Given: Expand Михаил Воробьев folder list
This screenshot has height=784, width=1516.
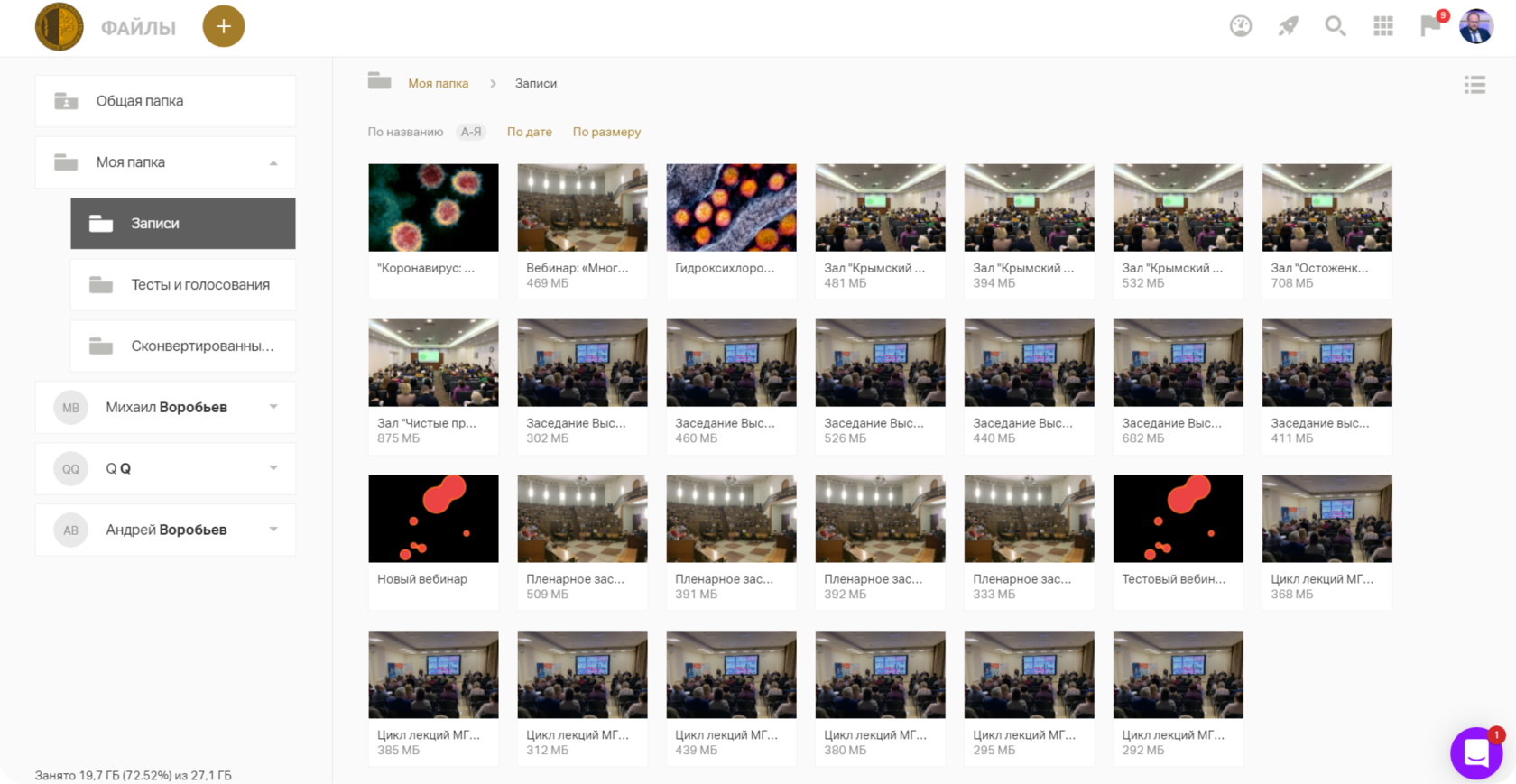Looking at the screenshot, I should [273, 407].
